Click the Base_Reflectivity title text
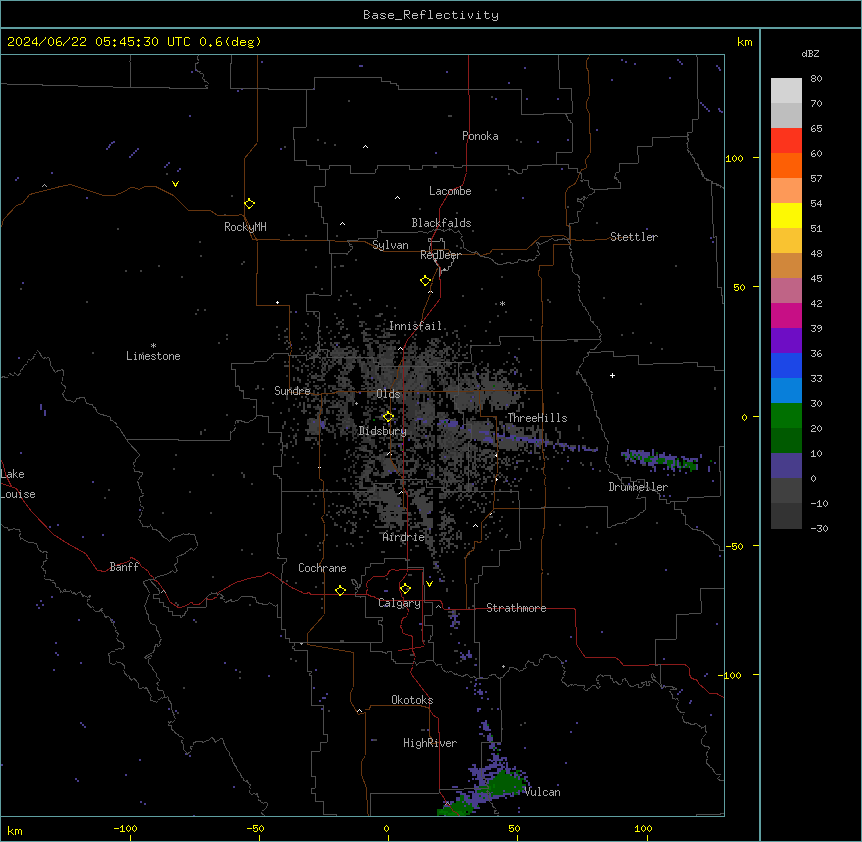The height and width of the screenshot is (842, 862). [431, 15]
